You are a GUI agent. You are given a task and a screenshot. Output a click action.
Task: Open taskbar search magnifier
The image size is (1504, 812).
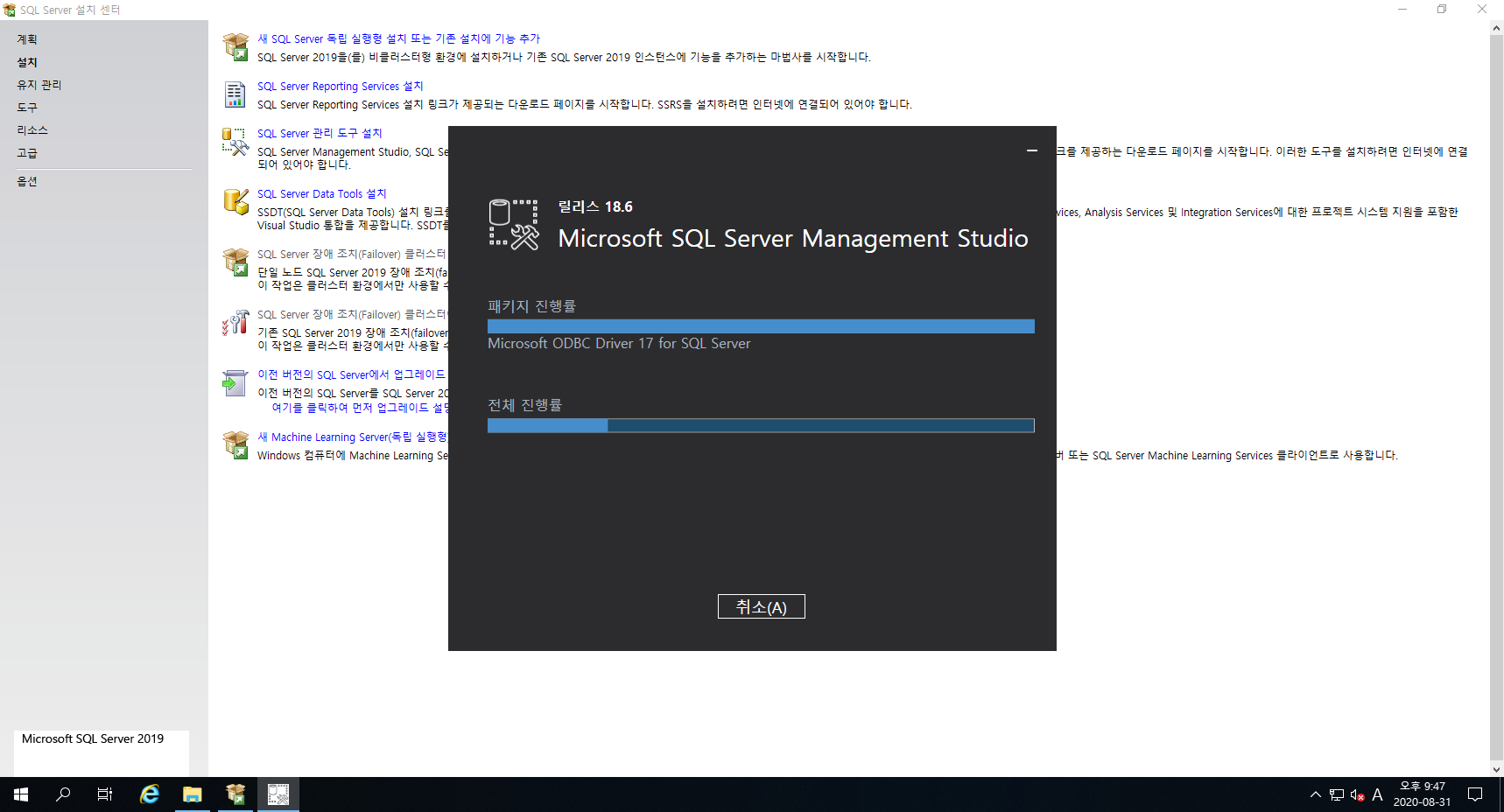pyautogui.click(x=63, y=794)
